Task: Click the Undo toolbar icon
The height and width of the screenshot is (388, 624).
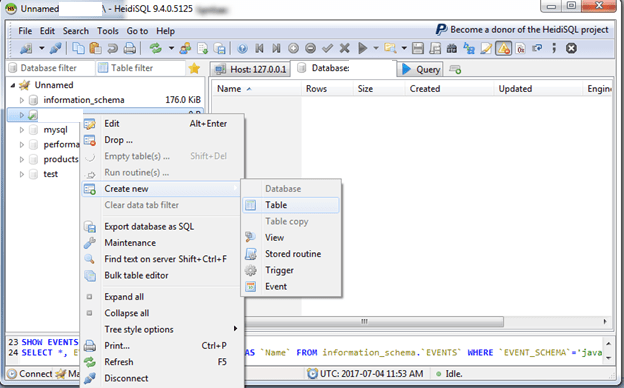Action: point(113,49)
